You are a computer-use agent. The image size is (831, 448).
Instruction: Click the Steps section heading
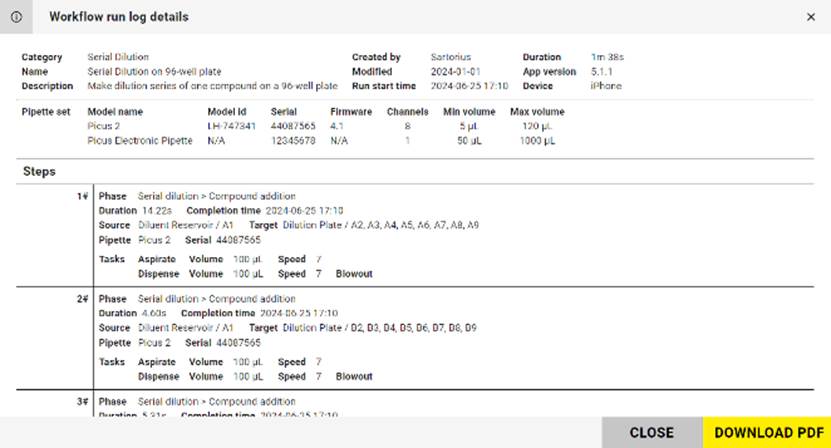(x=39, y=171)
